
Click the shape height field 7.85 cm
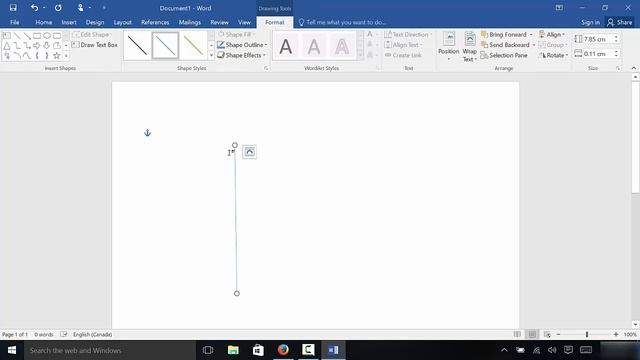click(x=597, y=39)
